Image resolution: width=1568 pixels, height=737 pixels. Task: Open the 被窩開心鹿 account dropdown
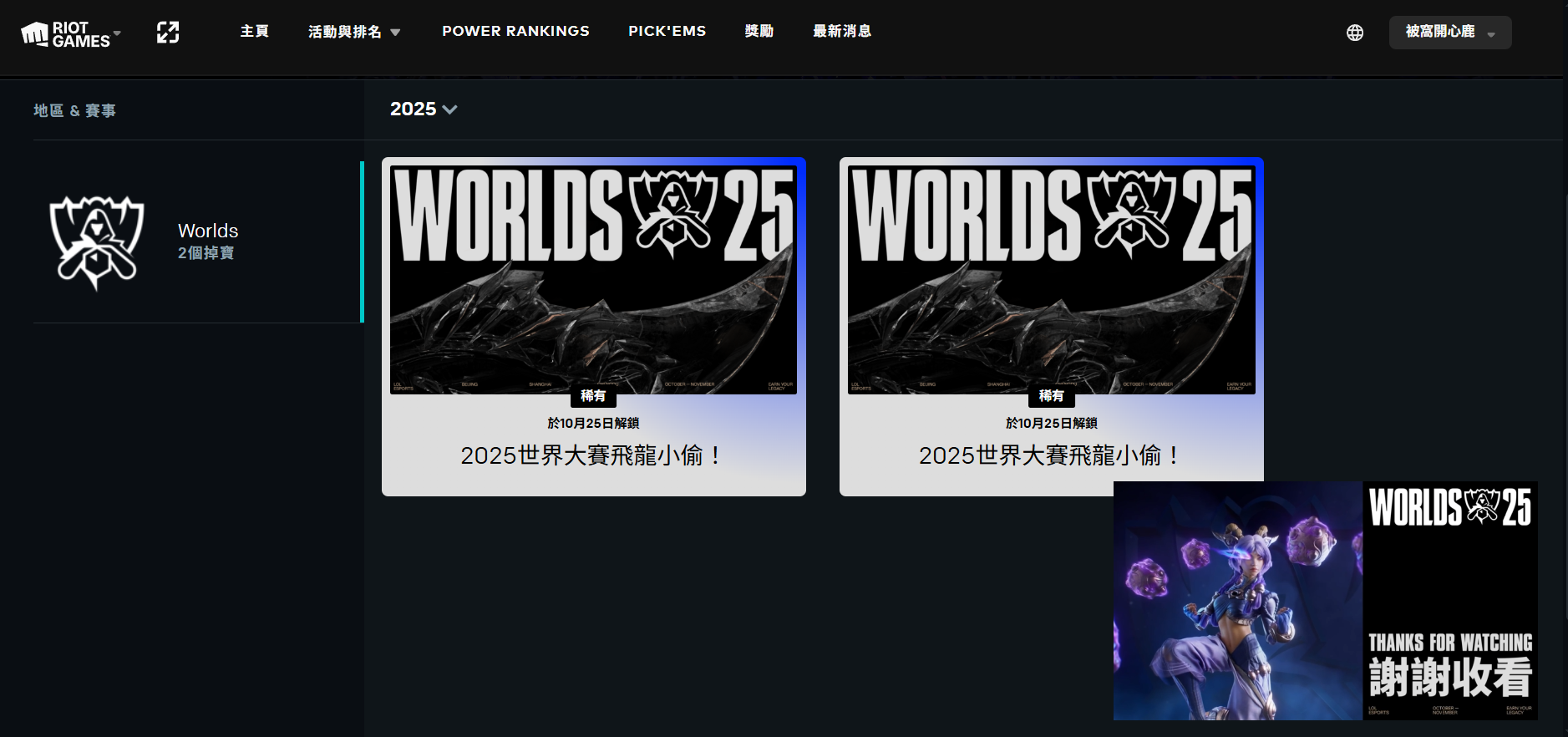point(1449,33)
